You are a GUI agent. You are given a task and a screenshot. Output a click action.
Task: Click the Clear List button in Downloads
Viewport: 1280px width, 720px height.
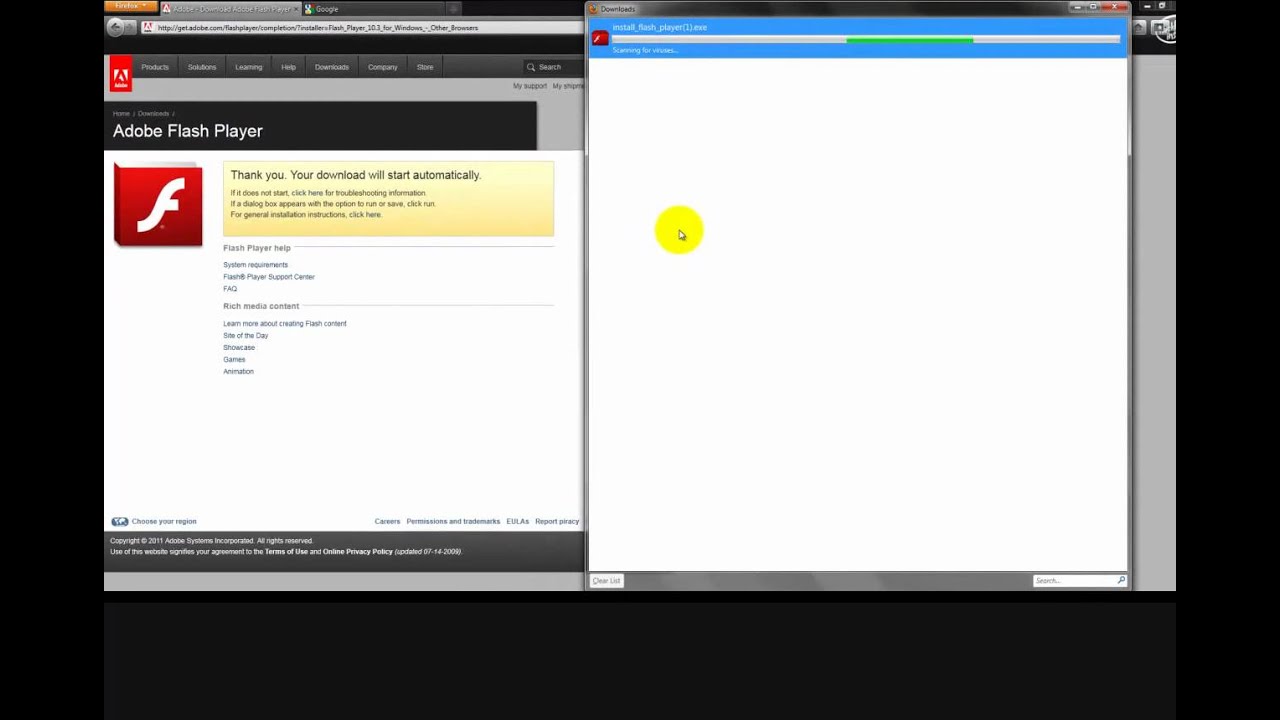coord(606,581)
